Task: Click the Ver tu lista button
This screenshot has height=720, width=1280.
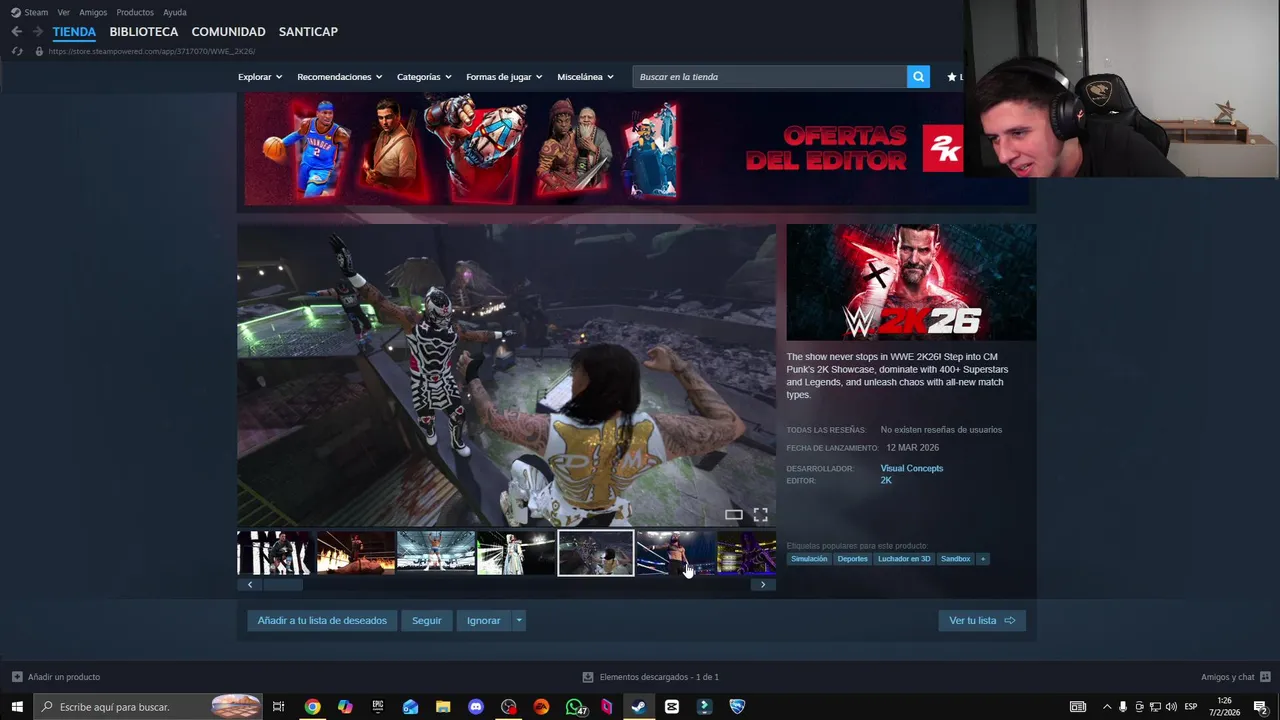Action: coord(982,621)
